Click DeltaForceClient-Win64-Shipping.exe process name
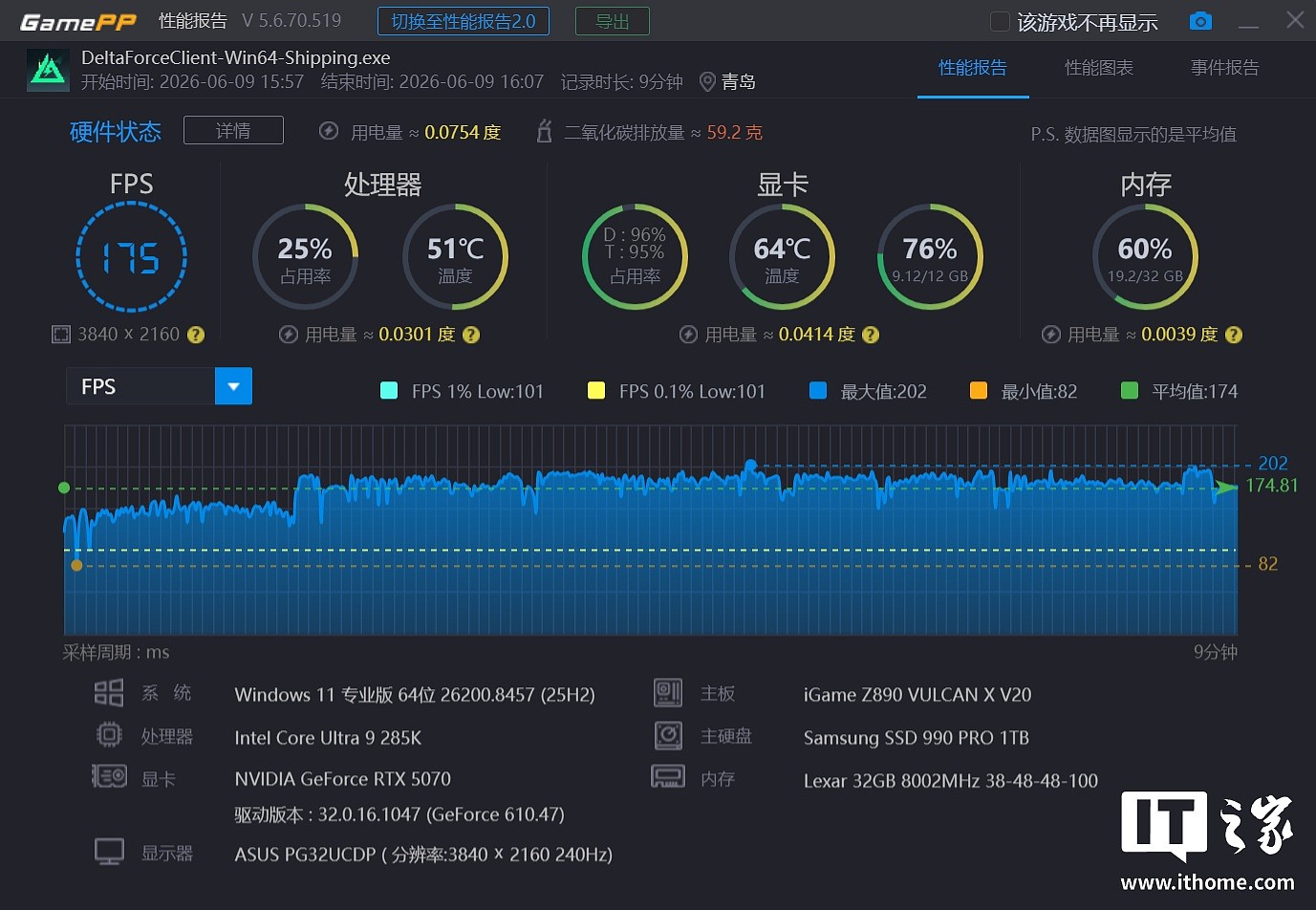This screenshot has height=910, width=1316. click(x=235, y=57)
